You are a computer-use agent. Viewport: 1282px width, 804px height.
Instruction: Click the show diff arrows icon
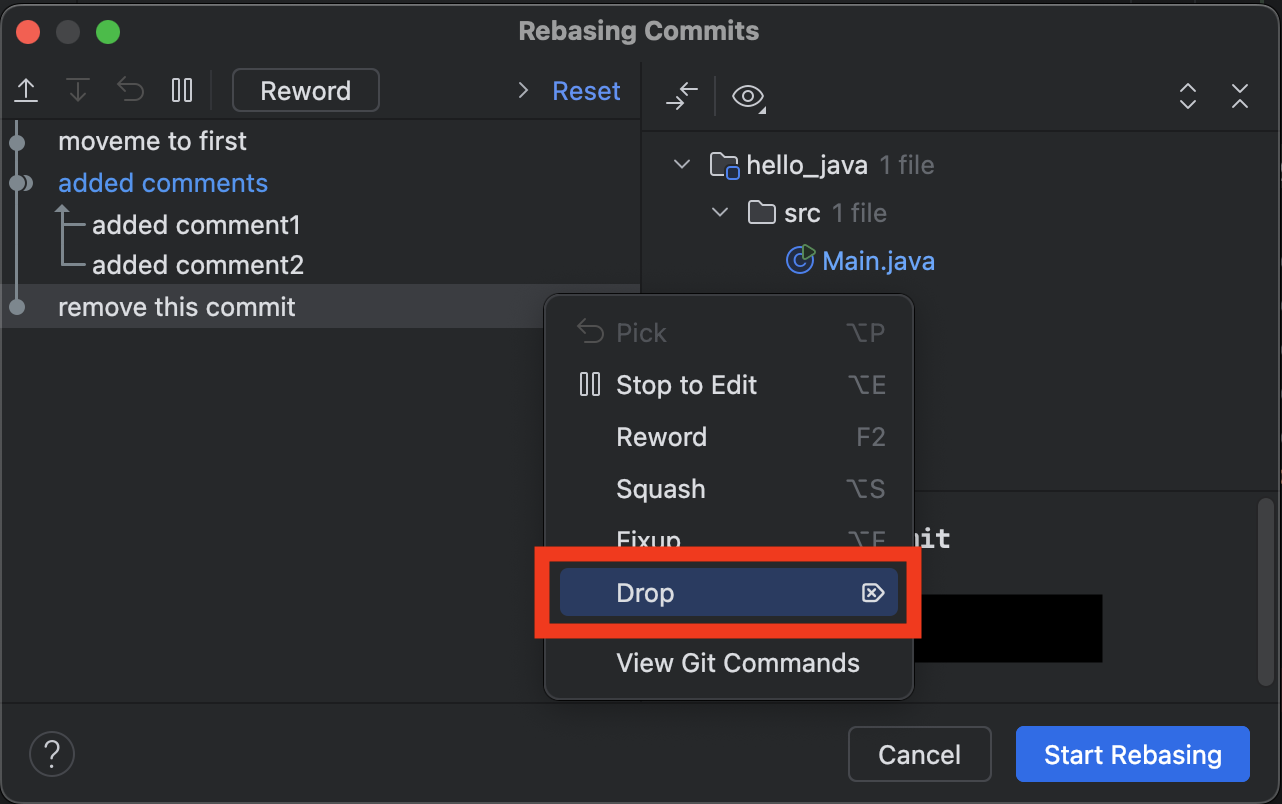click(x=682, y=96)
